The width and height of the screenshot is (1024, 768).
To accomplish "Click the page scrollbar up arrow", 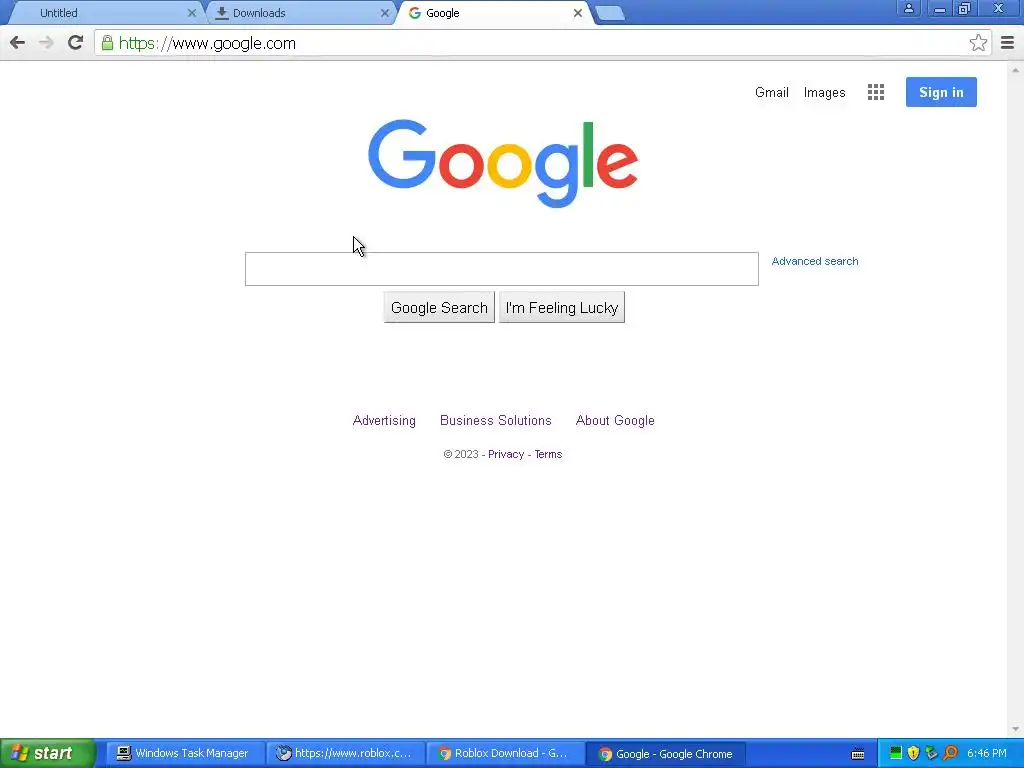I will tap(1016, 70).
